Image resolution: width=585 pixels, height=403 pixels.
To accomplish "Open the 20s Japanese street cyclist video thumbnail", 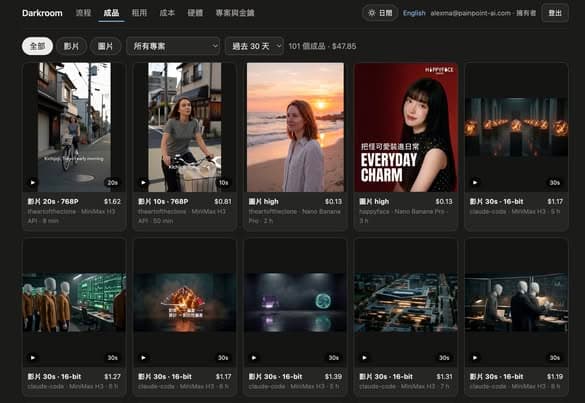I will (74, 127).
